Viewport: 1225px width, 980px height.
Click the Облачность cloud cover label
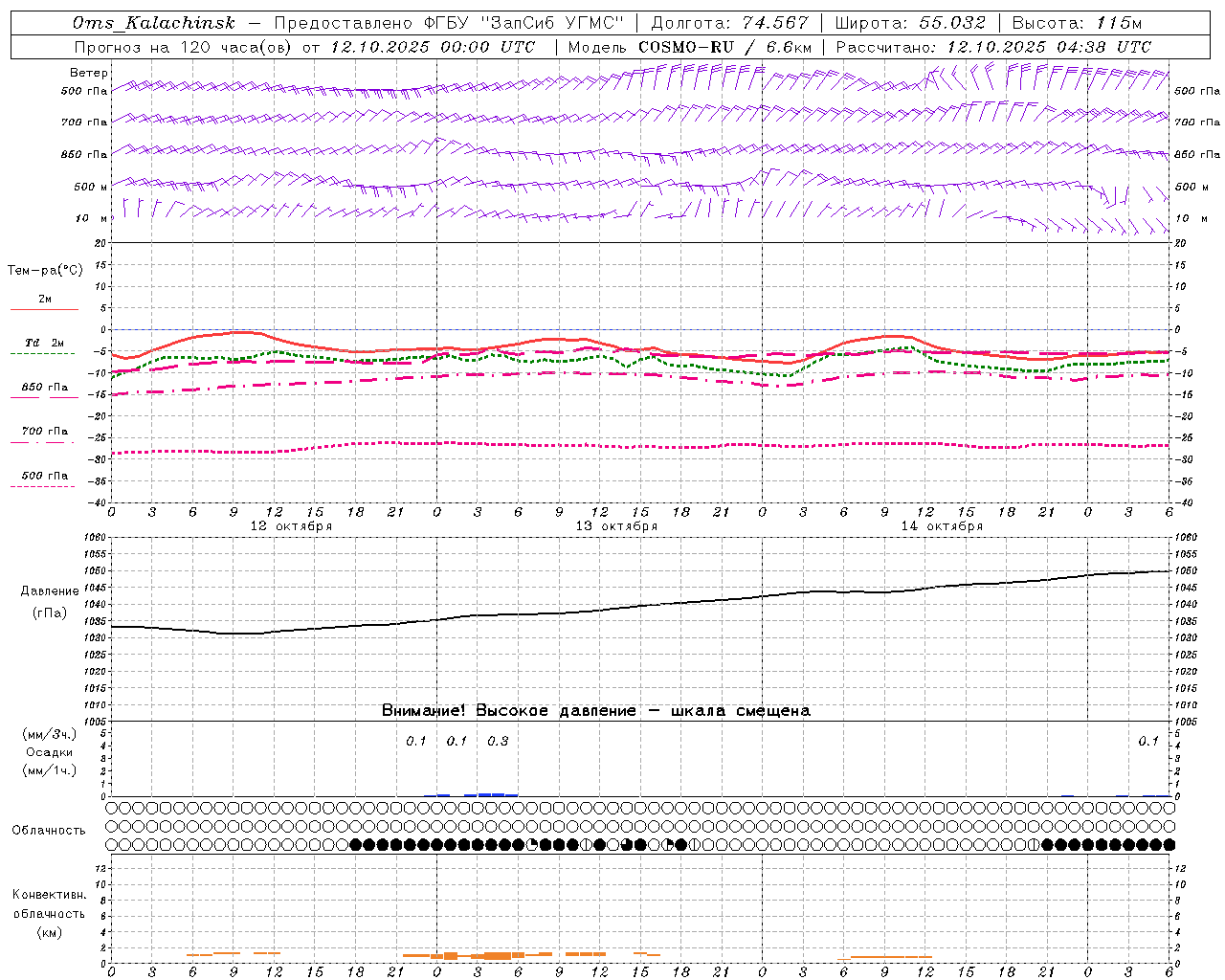click(49, 831)
